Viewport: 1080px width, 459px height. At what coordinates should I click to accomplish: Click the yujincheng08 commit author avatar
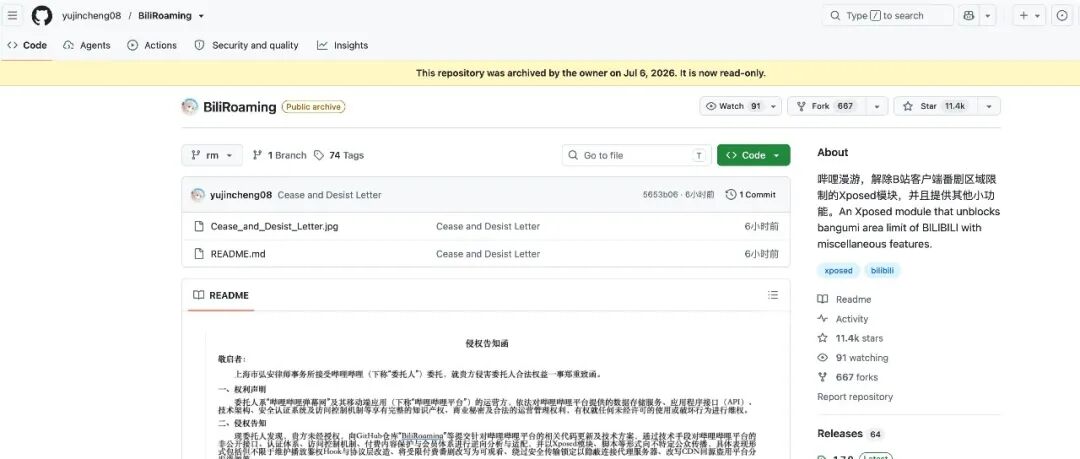point(198,195)
